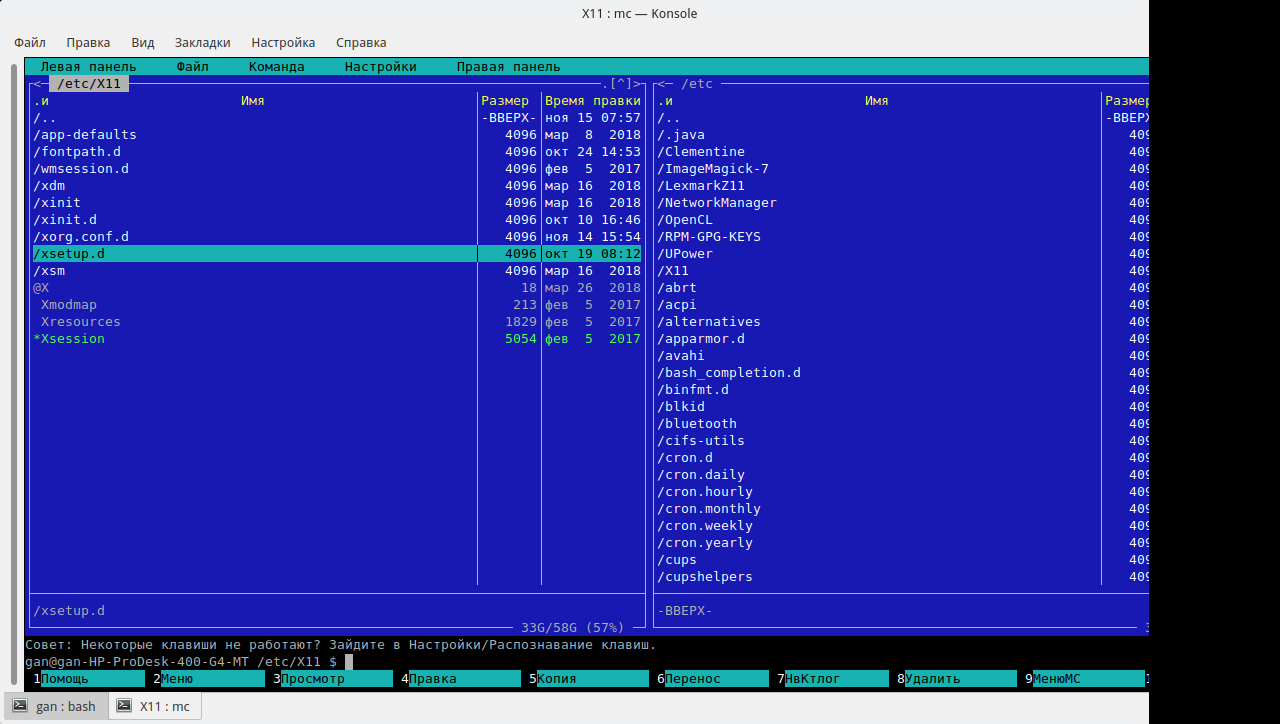
Task: Click the terminal icon on the 'X11 : mc' tab
Action: point(123,706)
